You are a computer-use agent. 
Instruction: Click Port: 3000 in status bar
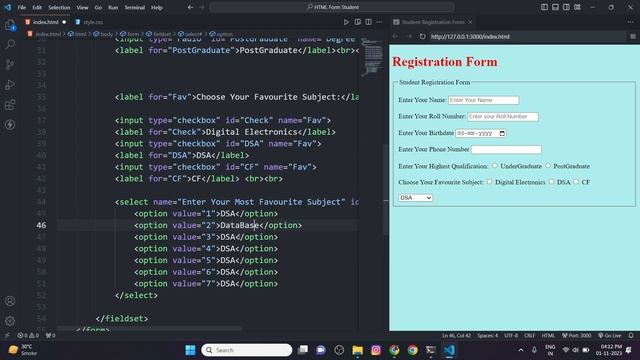(577, 336)
